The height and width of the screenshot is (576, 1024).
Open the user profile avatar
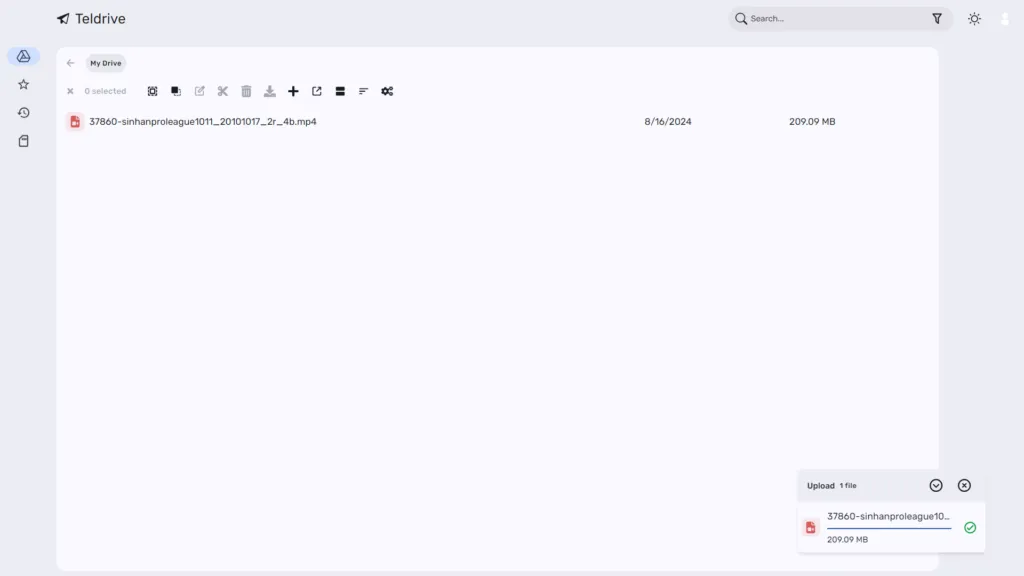pos(1004,18)
